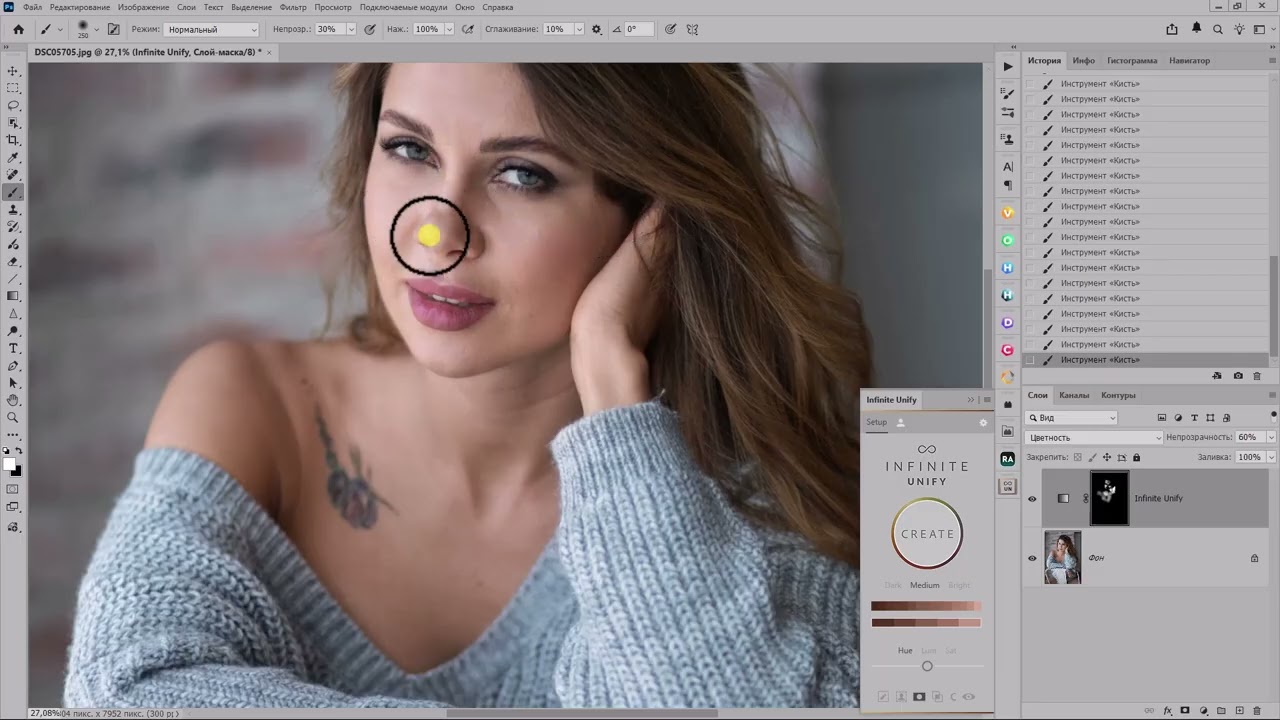This screenshot has height=720, width=1280.
Task: Open the smoothing options gear
Action: click(597, 29)
